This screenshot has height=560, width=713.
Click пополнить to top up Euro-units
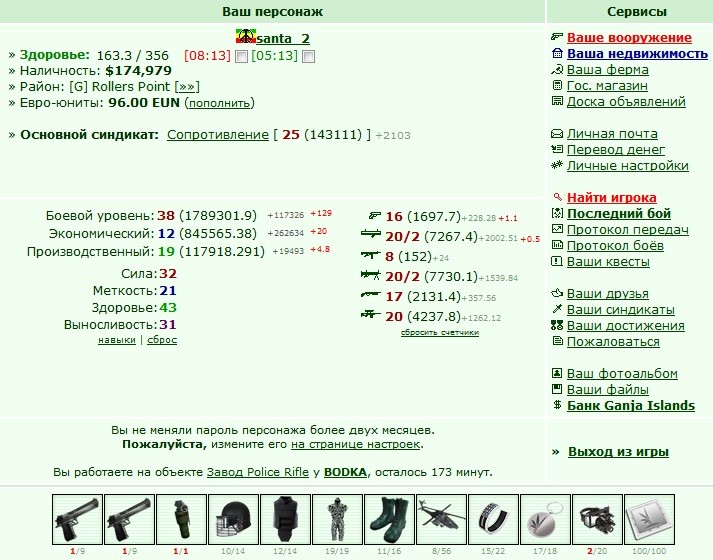pyautogui.click(x=220, y=103)
